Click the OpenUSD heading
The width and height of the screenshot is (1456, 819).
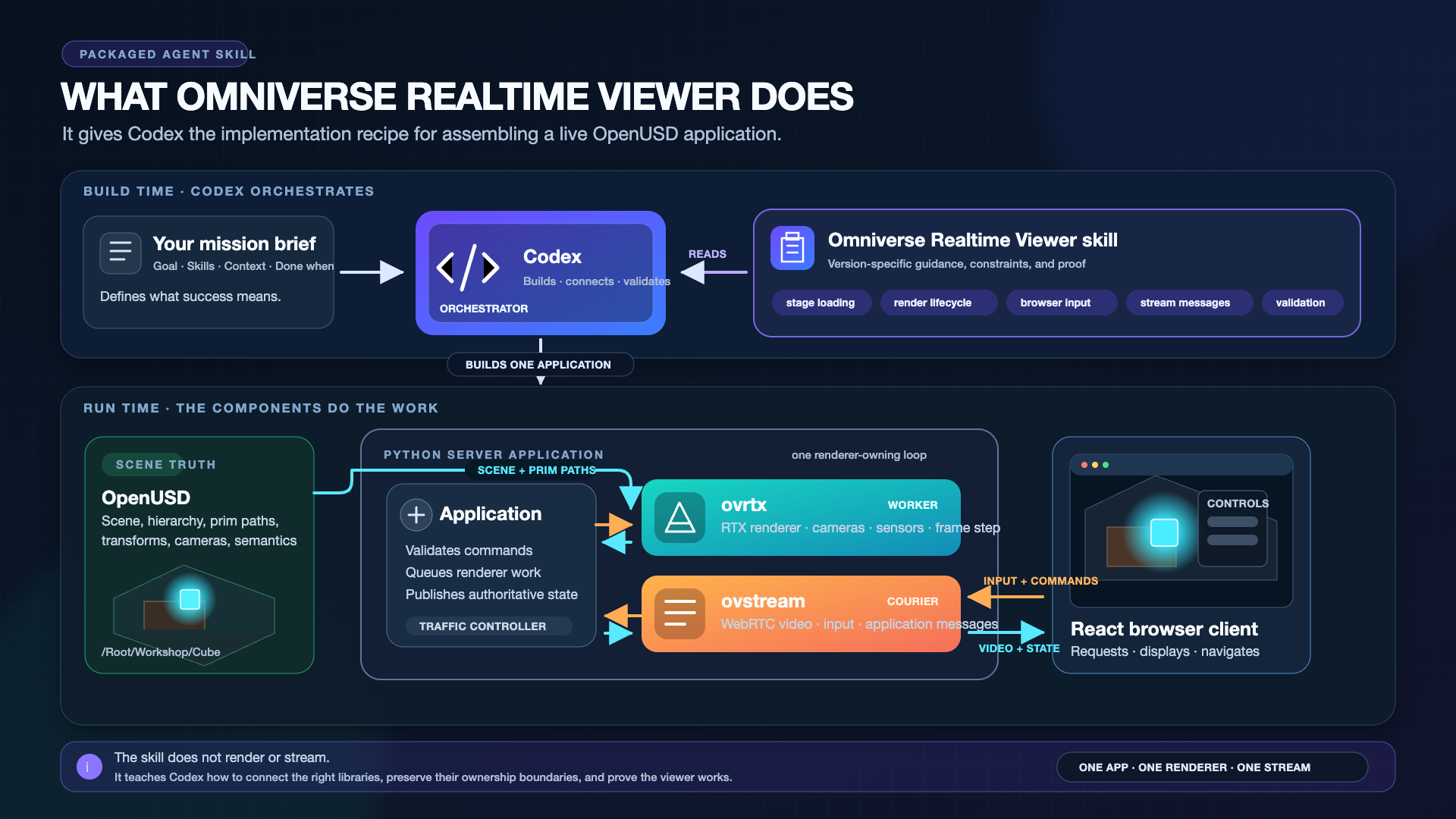[x=146, y=497]
